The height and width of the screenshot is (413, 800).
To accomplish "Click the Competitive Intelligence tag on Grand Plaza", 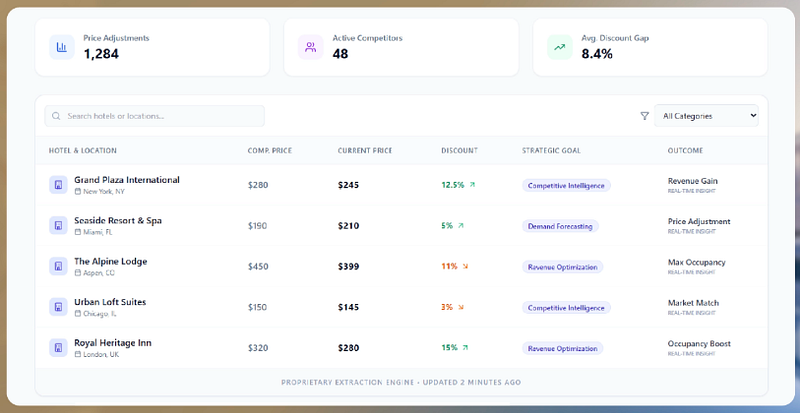I will 566,186.
